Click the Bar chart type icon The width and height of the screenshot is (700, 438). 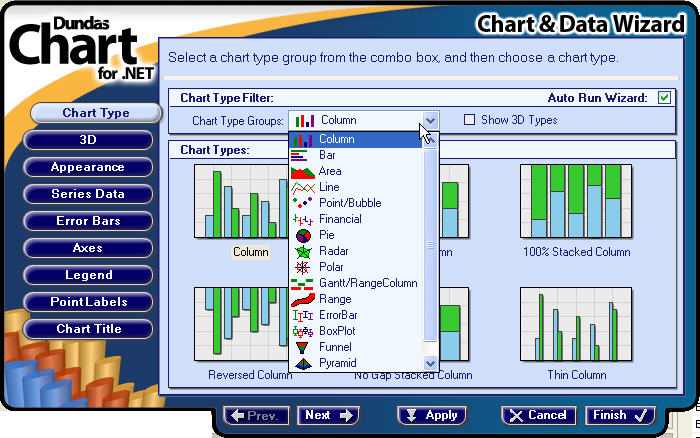(x=300, y=156)
